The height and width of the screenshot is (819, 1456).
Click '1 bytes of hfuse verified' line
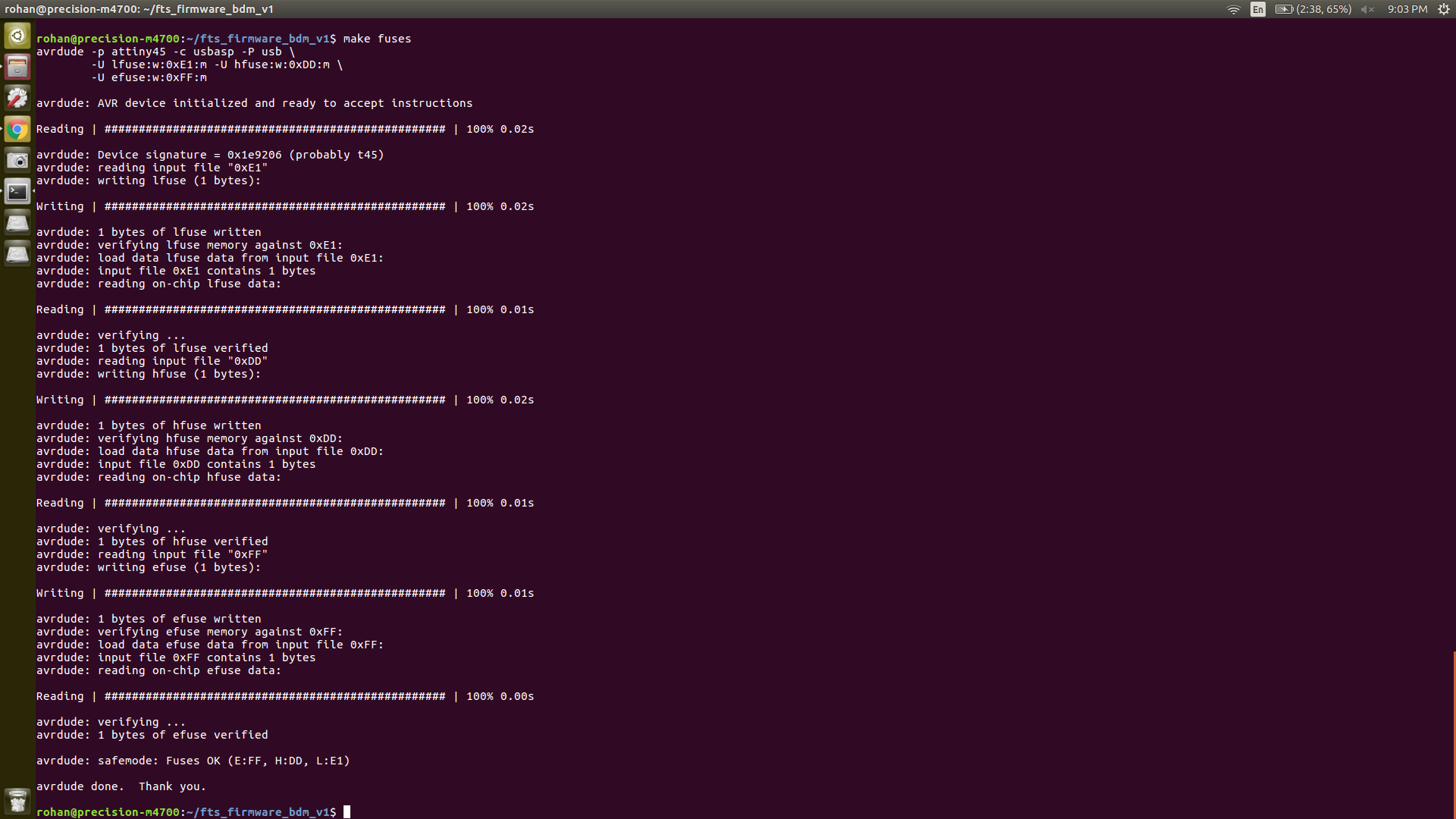(152, 541)
